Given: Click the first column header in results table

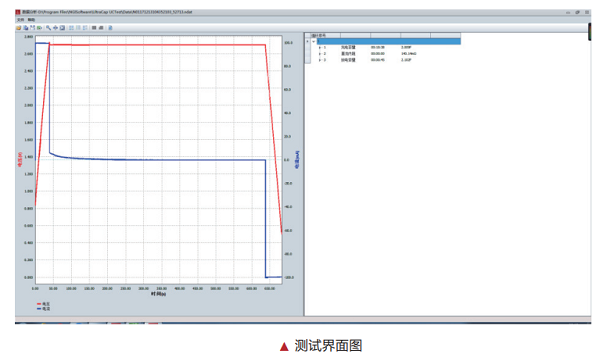Looking at the screenshot, I should [x=325, y=35].
